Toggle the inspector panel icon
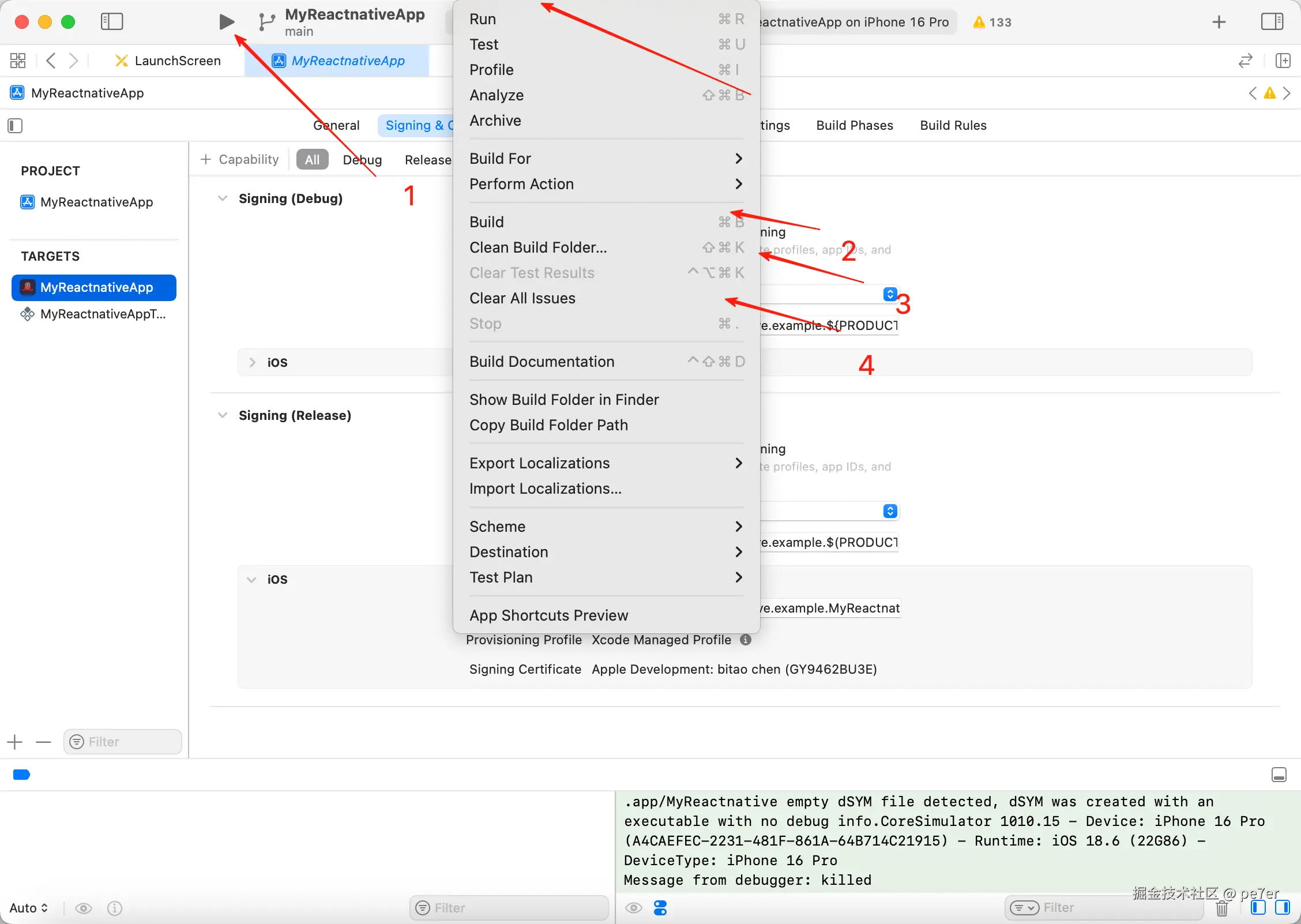This screenshot has height=924, width=1301. coord(1272,22)
